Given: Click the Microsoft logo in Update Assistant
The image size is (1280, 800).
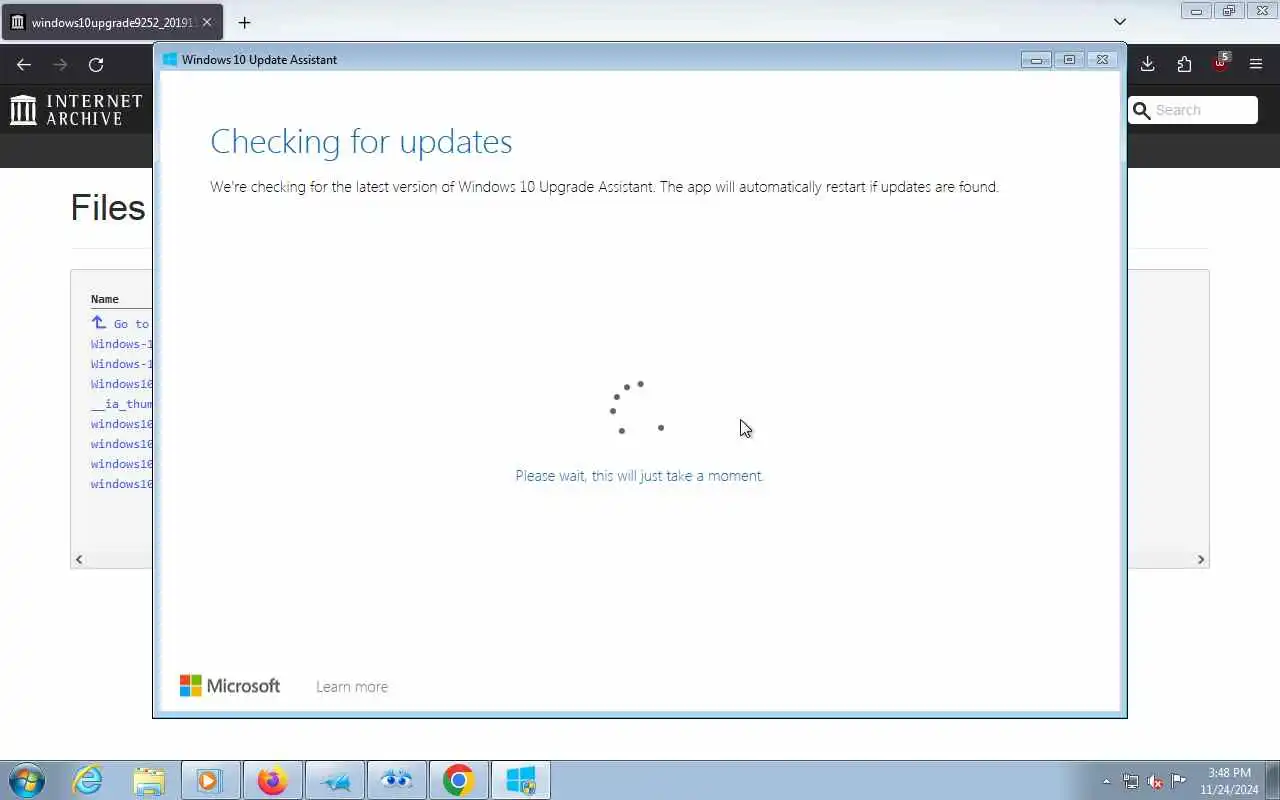Looking at the screenshot, I should [x=230, y=686].
